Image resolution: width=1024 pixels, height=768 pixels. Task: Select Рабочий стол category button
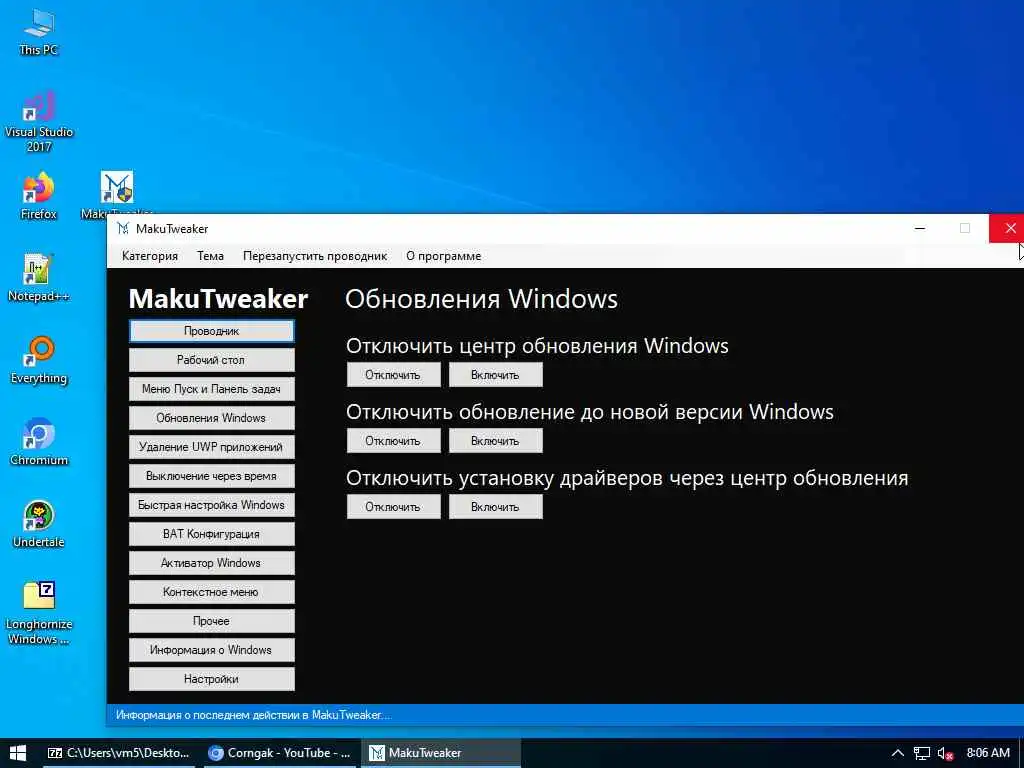[212, 360]
